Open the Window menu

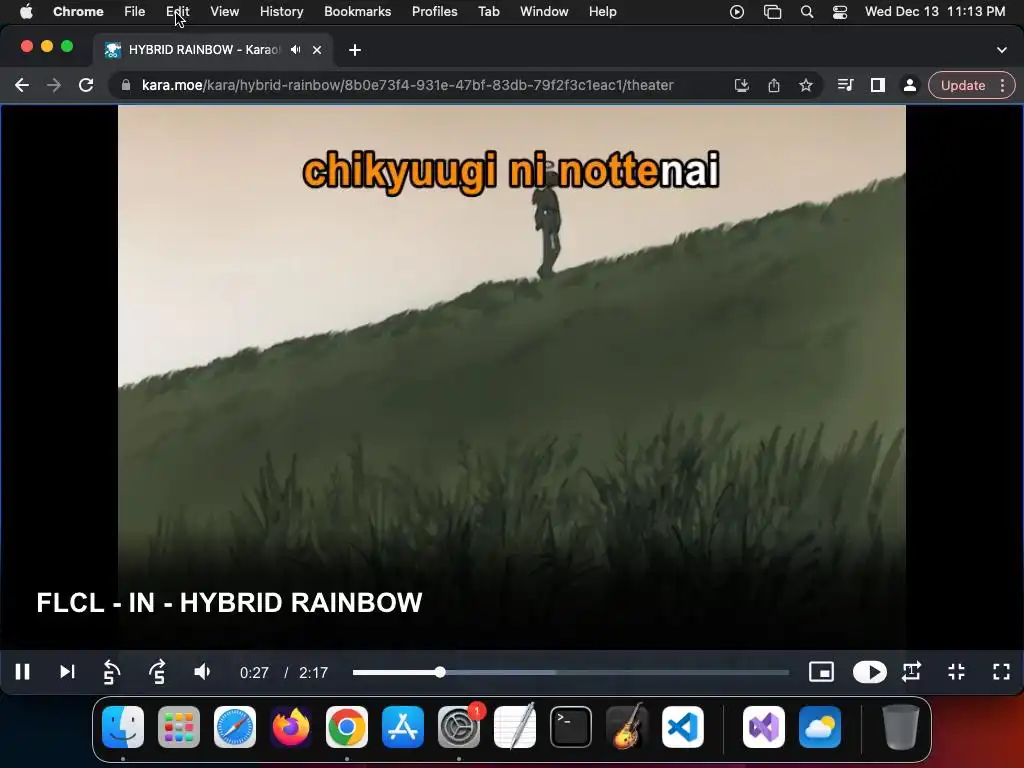pos(544,12)
